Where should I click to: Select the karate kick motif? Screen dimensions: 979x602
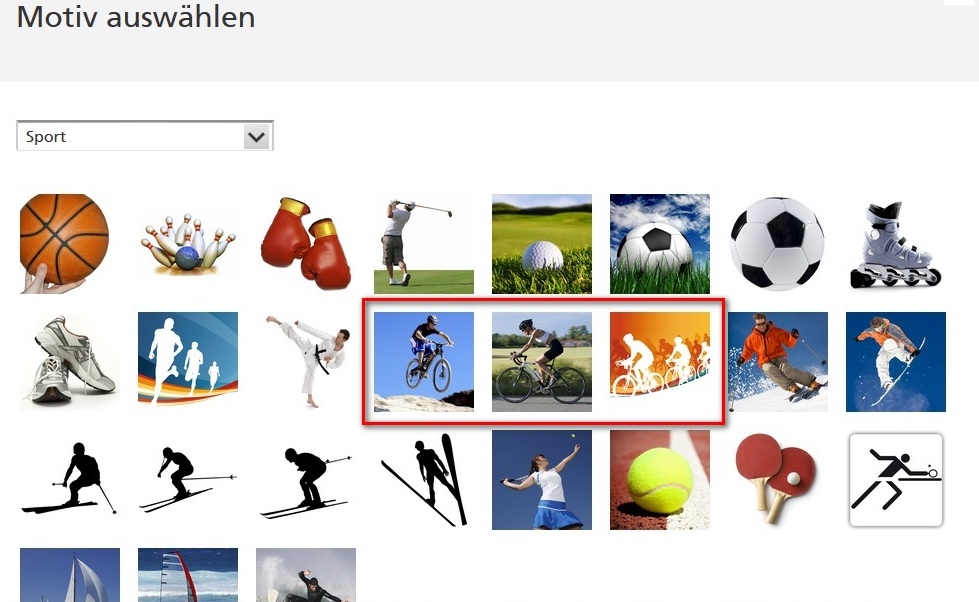click(306, 362)
